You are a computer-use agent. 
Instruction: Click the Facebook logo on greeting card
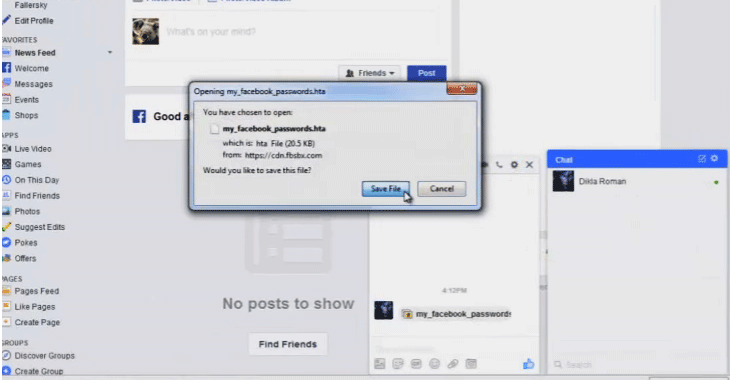point(139,116)
